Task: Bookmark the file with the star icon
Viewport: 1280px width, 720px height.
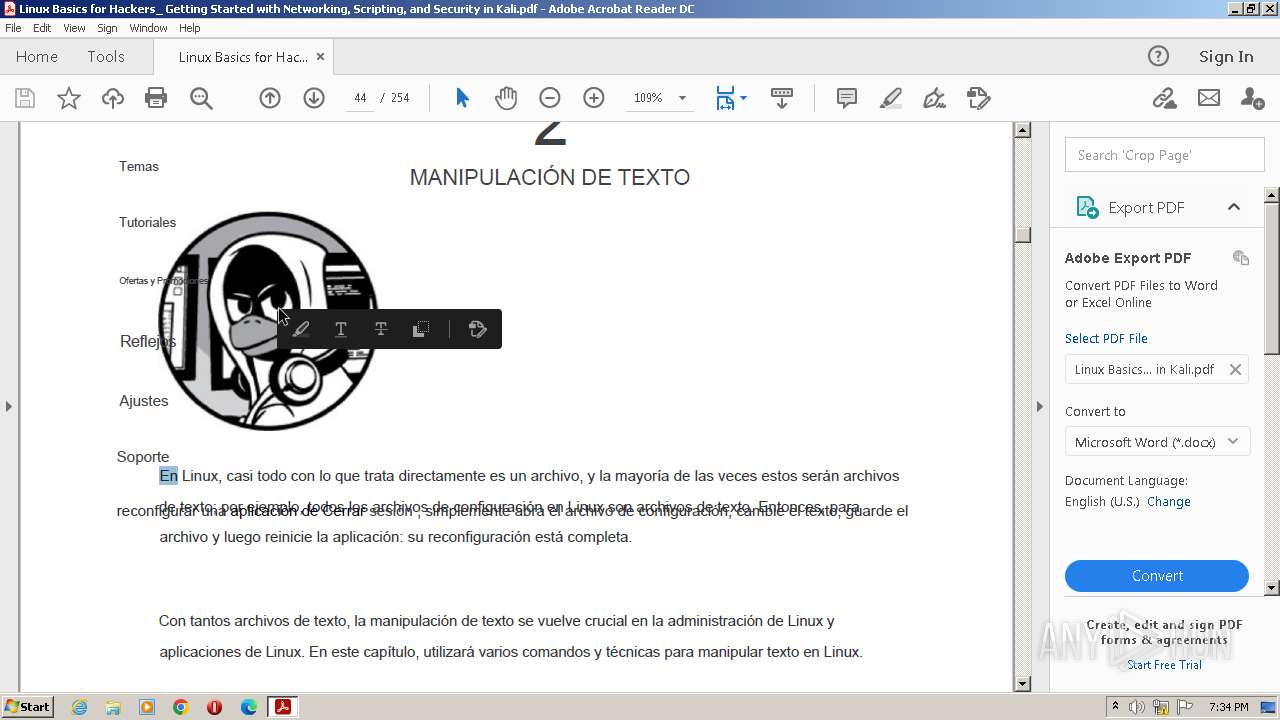Action: [69, 98]
